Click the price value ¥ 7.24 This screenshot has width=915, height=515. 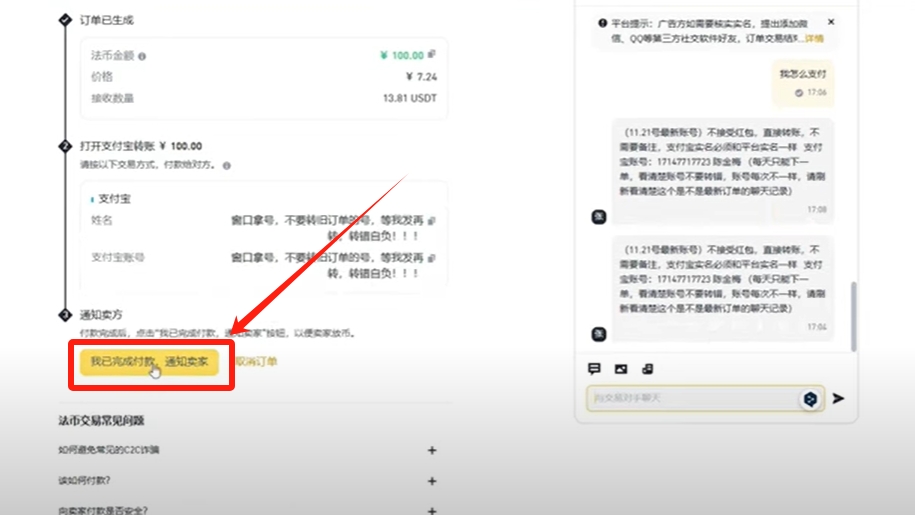point(421,77)
